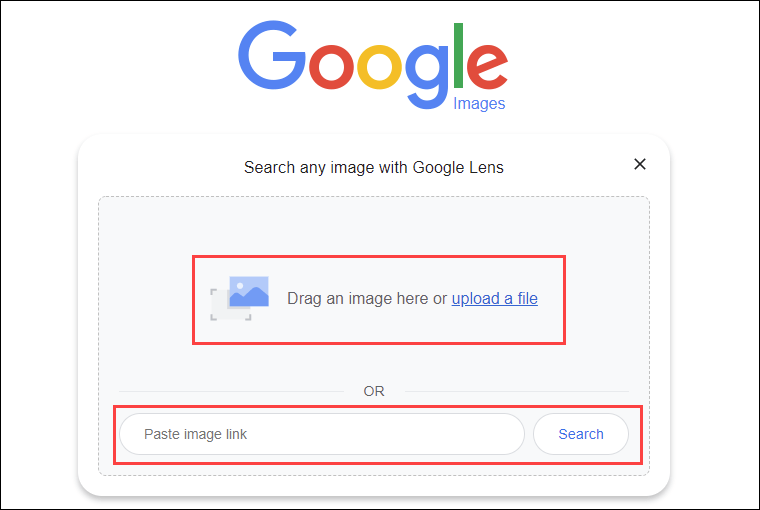Click the gray dashed bracket placeholder icon

point(231,304)
